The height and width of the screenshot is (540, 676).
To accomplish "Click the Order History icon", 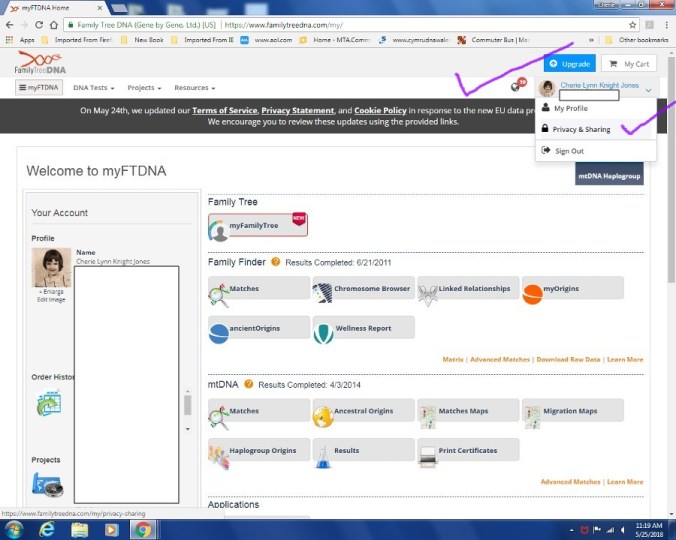I will [49, 403].
